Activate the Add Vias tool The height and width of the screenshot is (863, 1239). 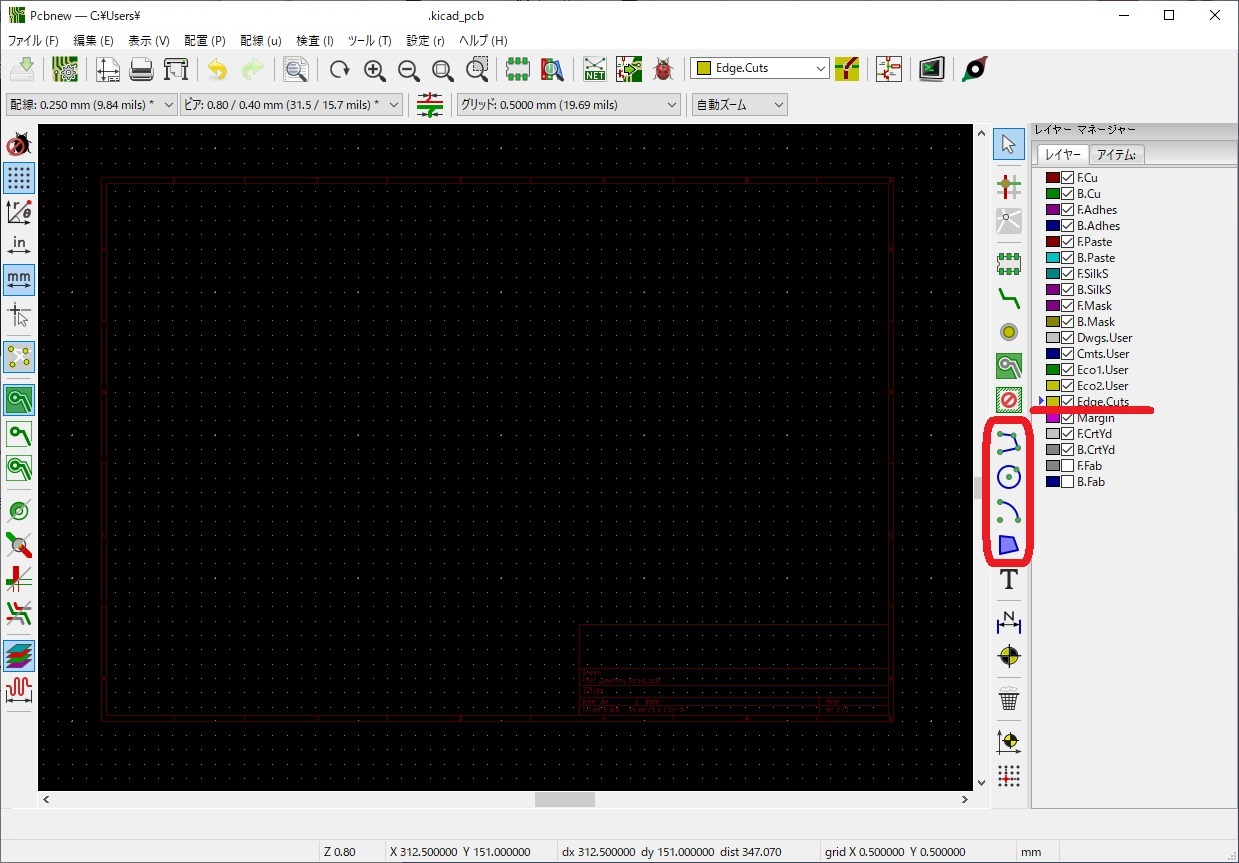1009,331
